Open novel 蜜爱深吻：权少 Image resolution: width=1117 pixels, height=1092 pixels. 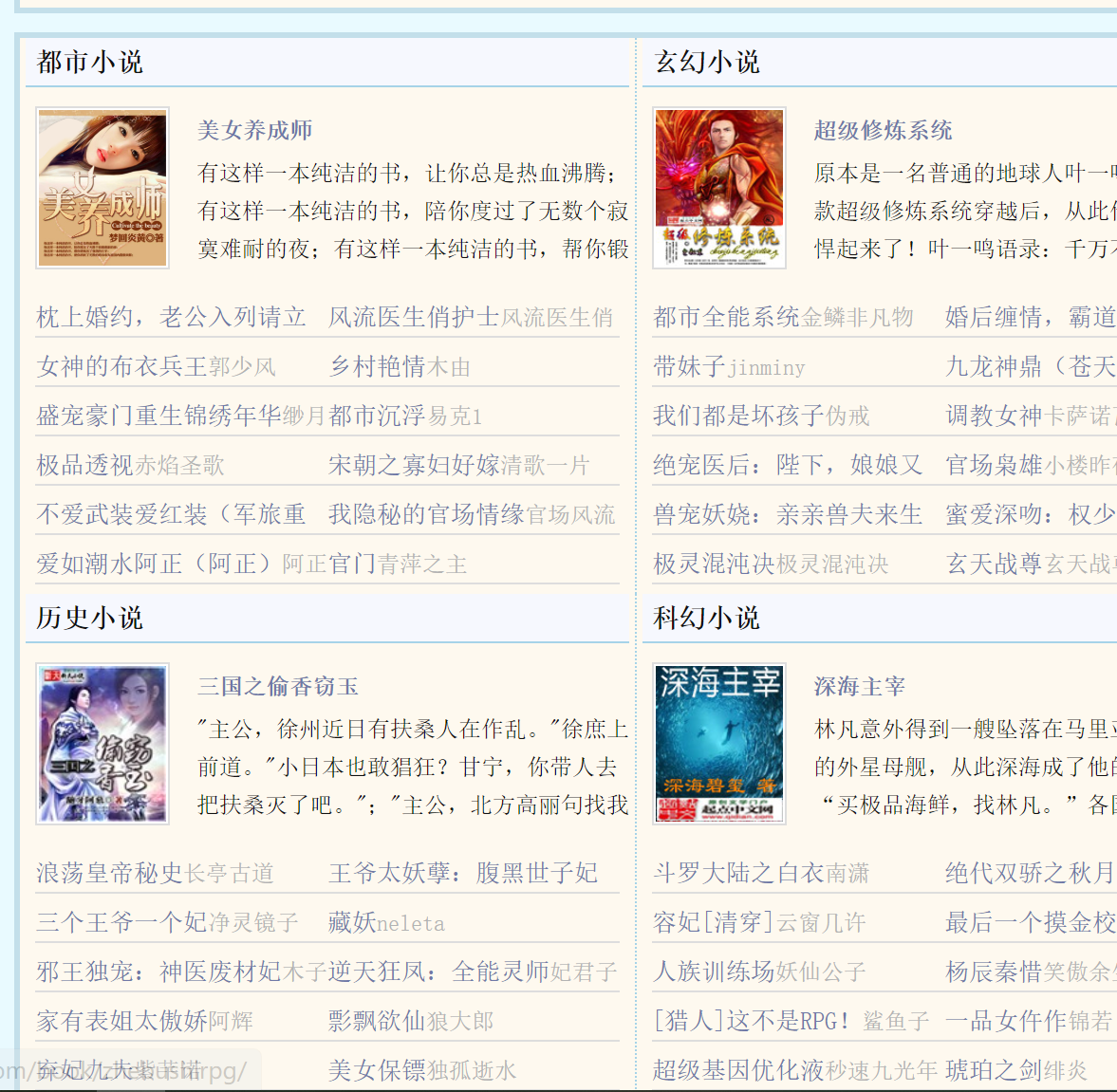(1031, 514)
